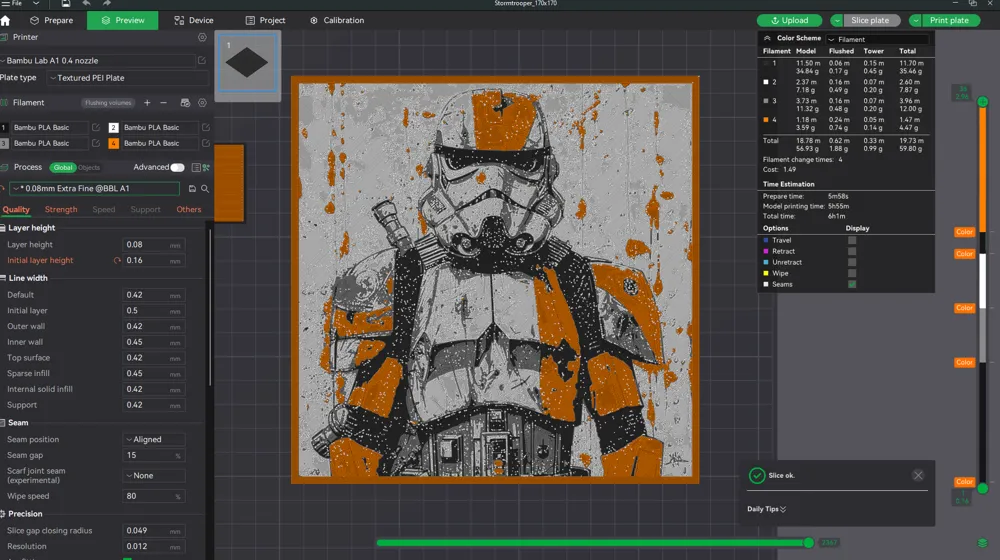Switch to the Project tab

tap(265, 20)
